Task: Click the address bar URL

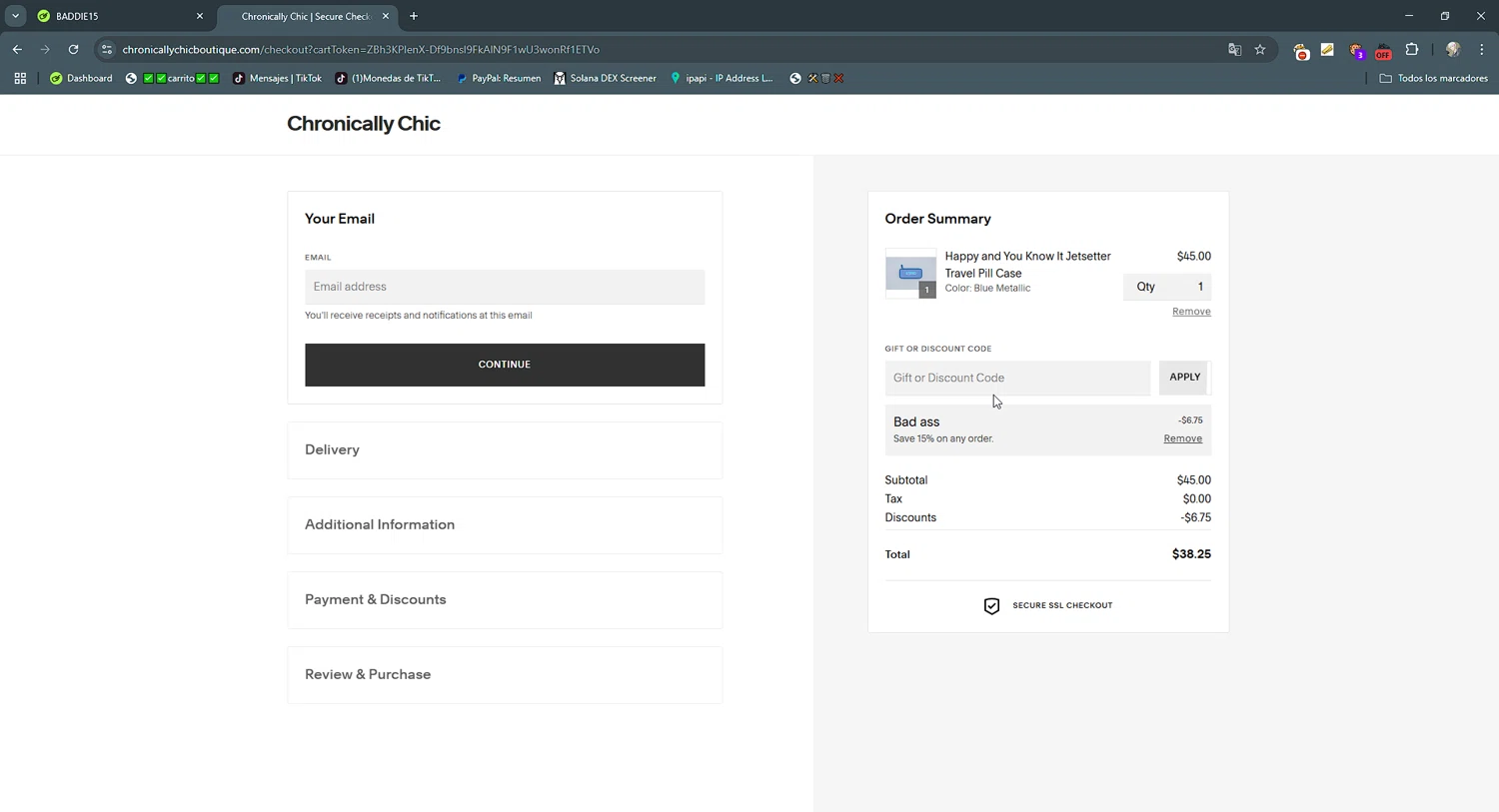Action: 361,49
